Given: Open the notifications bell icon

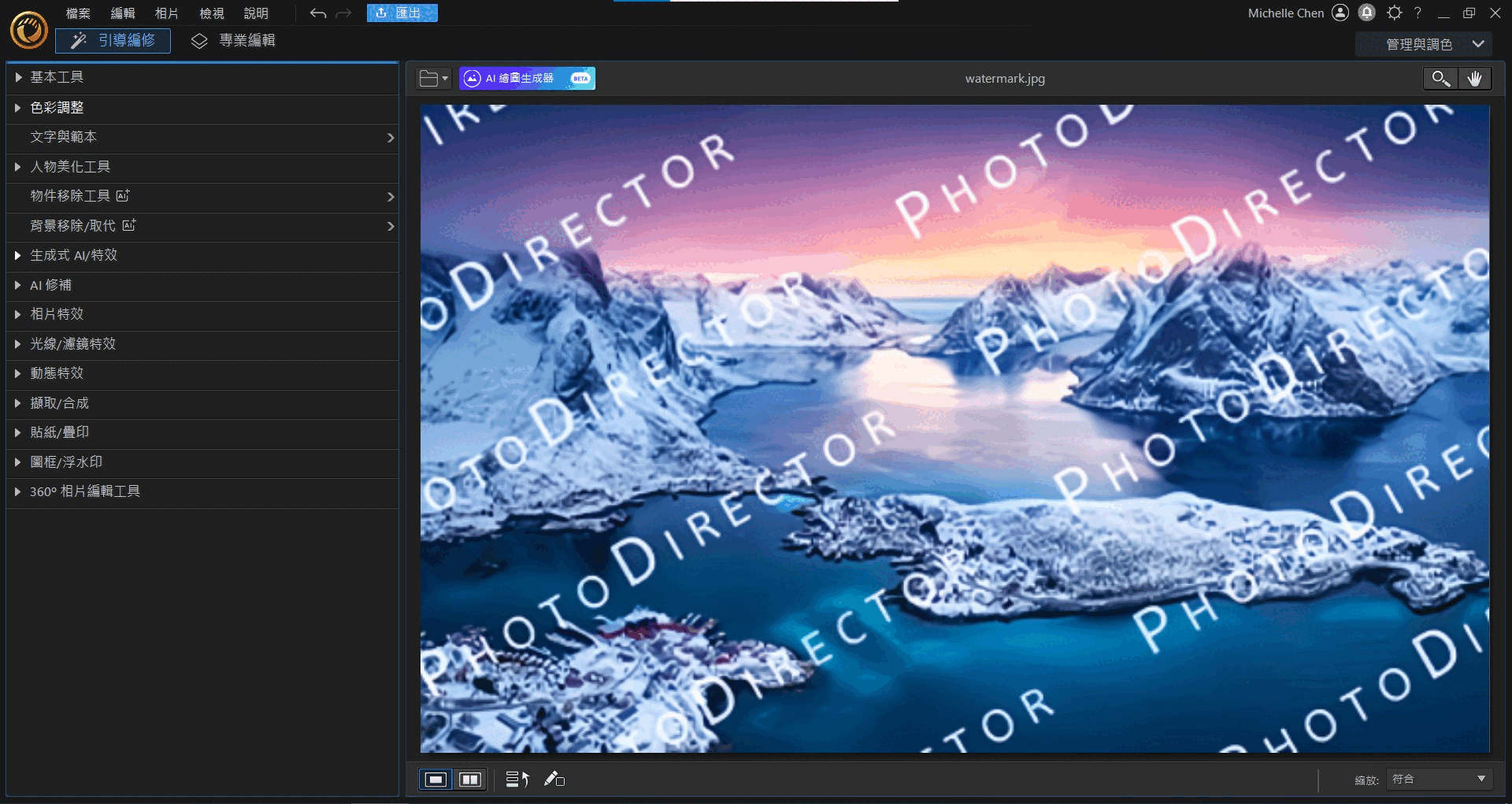Looking at the screenshot, I should click(x=1367, y=13).
